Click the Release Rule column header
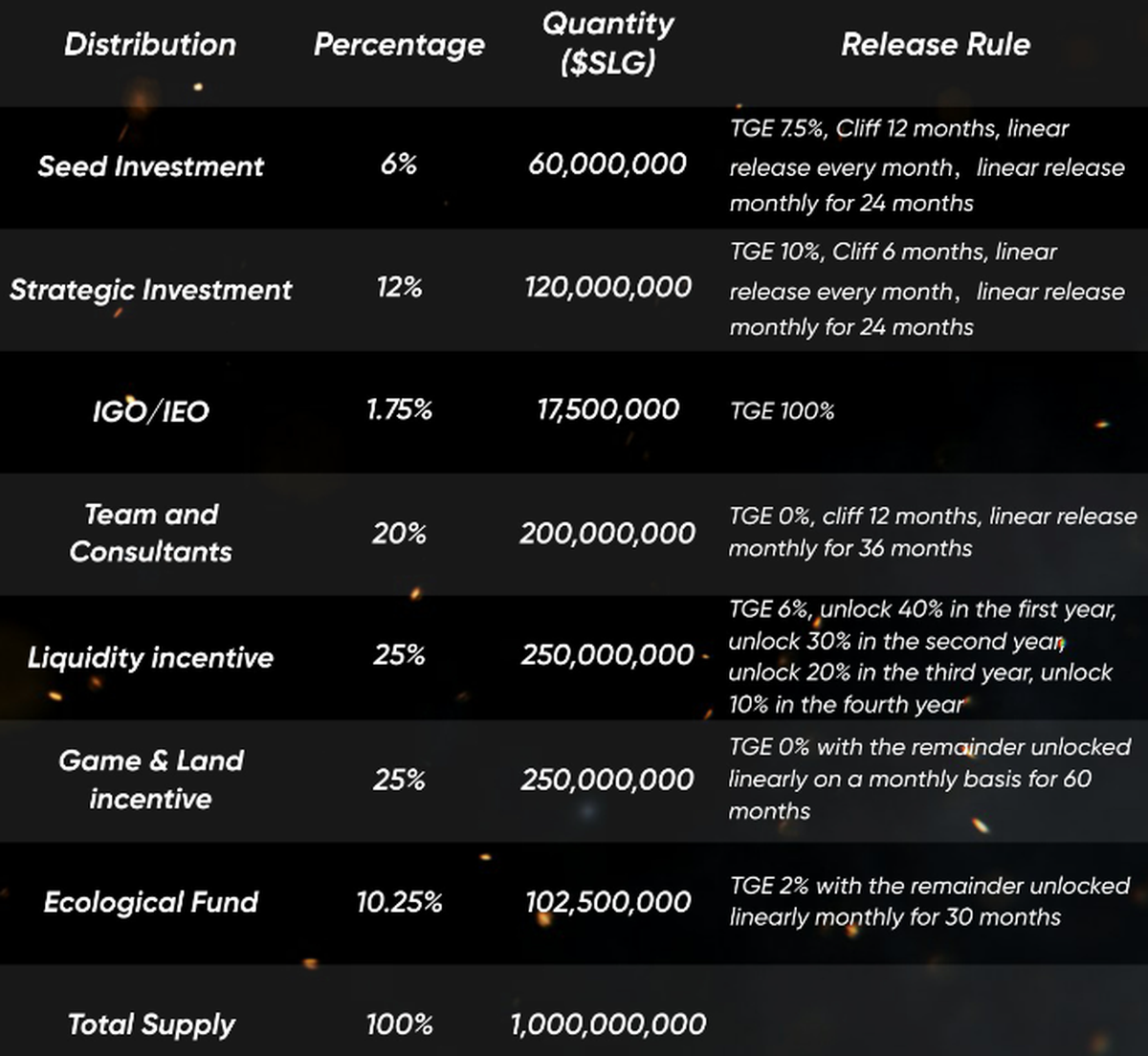Screen dimensions: 1148x1056 tap(935, 45)
